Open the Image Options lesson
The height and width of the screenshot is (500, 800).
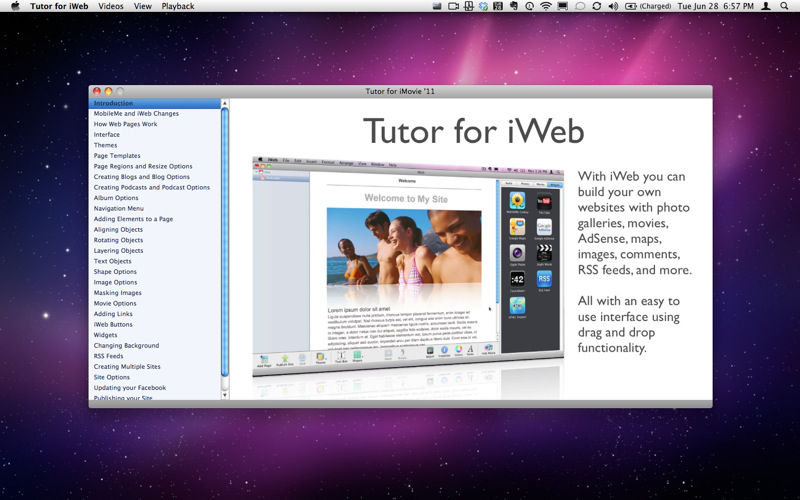pos(115,282)
